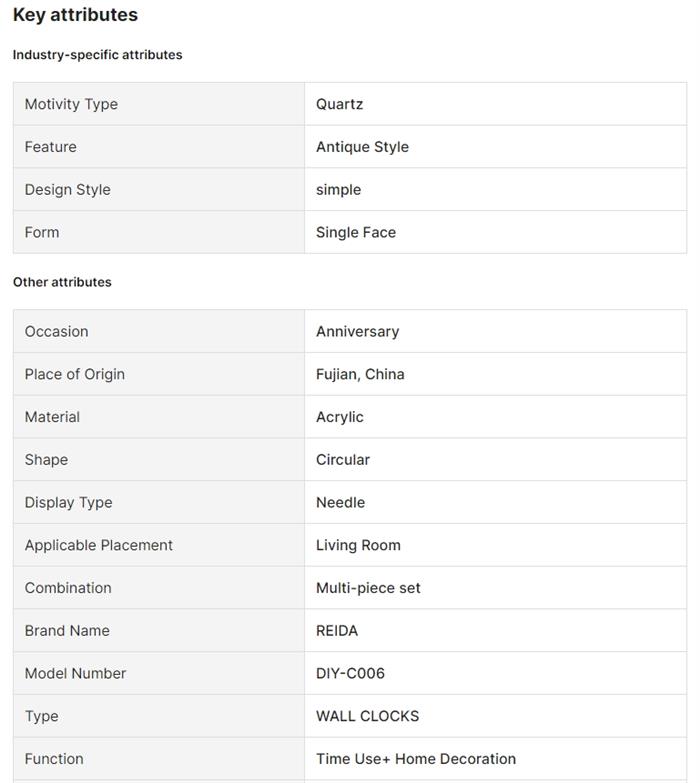The width and height of the screenshot is (700, 783).
Task: Click the Other attributes subheading
Action: 62,282
